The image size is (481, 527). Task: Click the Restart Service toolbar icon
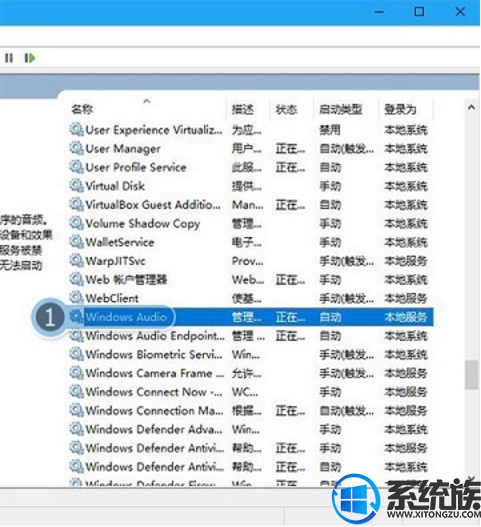point(30,58)
